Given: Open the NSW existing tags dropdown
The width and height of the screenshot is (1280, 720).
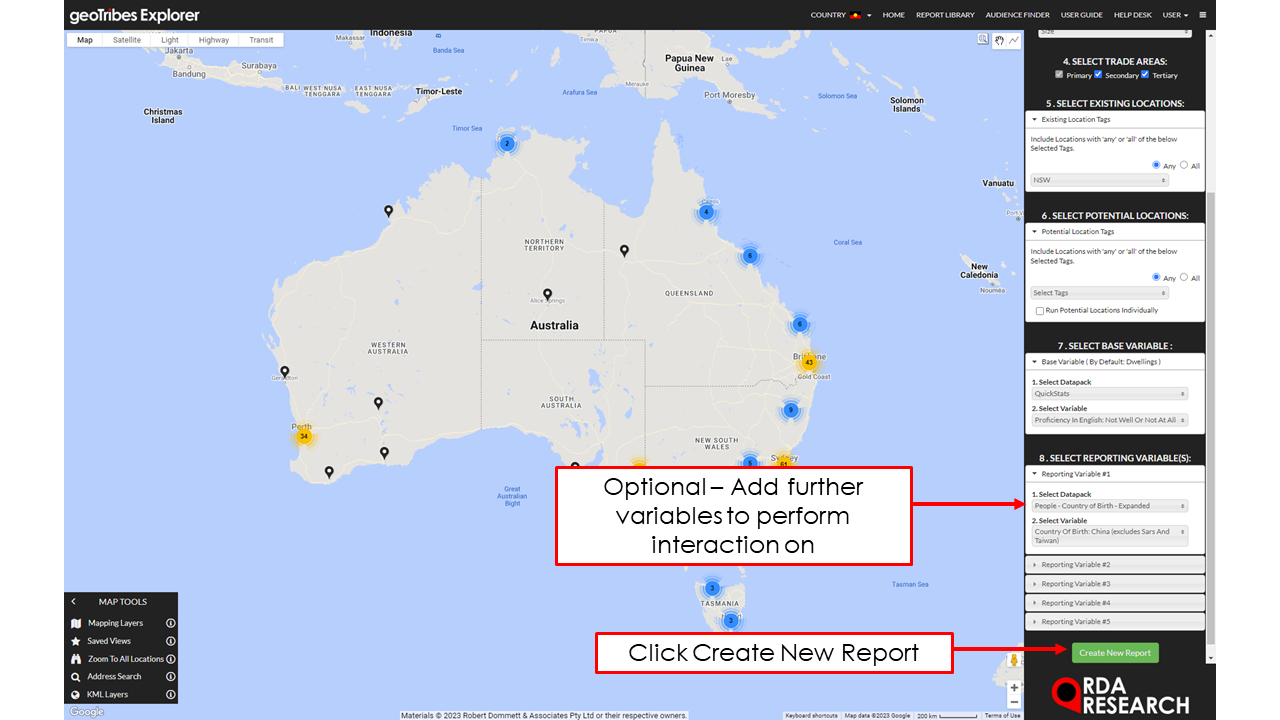Looking at the screenshot, I should coord(1100,181).
